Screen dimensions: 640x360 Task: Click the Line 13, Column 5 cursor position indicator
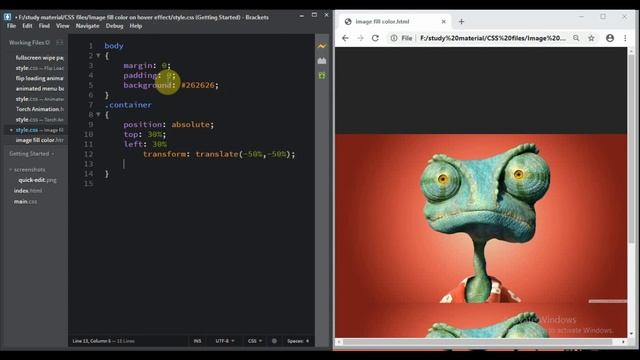91,341
